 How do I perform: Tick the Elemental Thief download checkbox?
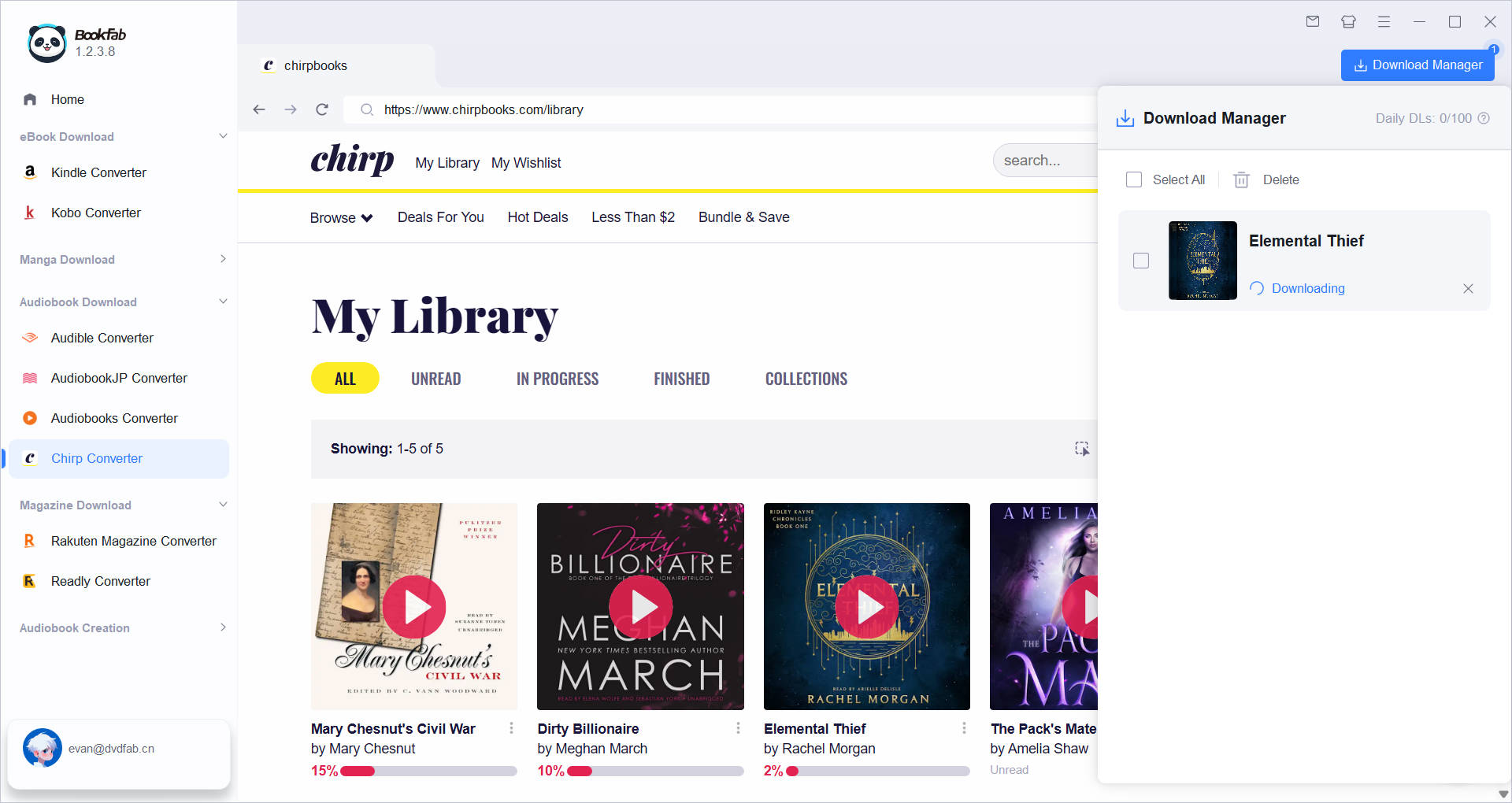1141,261
